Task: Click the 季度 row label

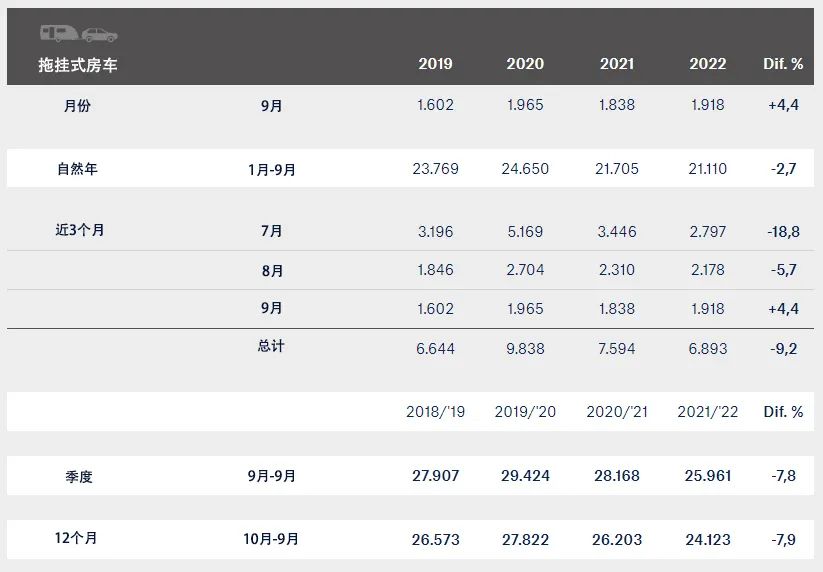Action: click(x=79, y=476)
